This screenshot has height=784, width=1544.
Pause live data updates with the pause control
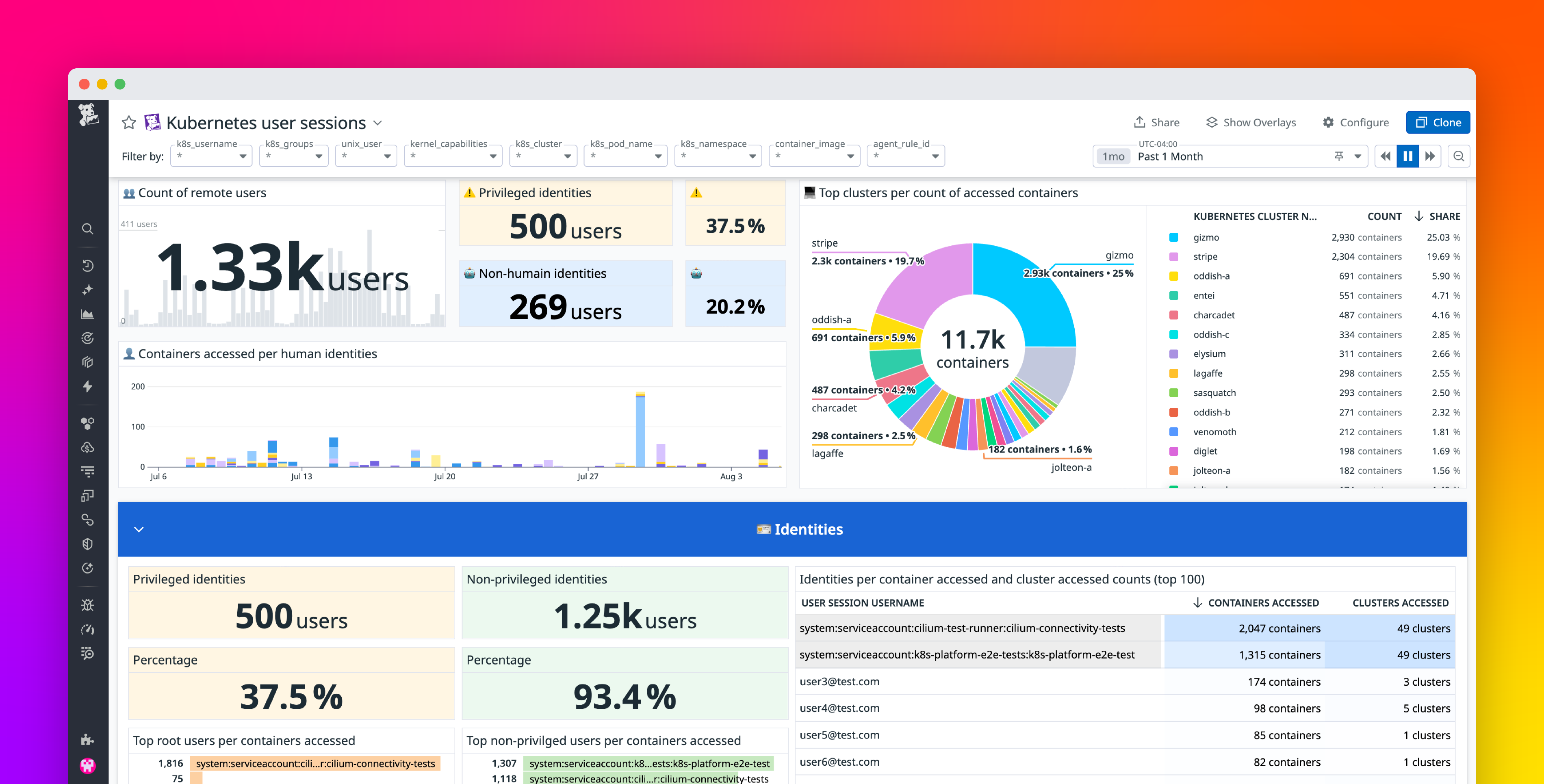(1408, 156)
